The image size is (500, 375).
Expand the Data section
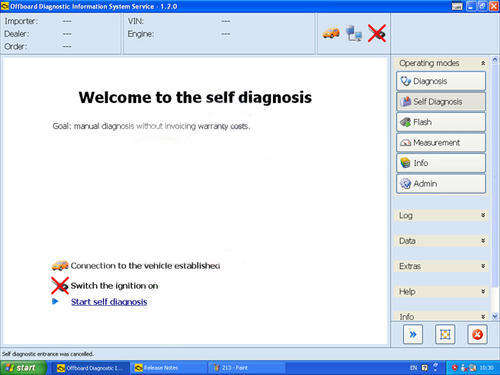(483, 241)
